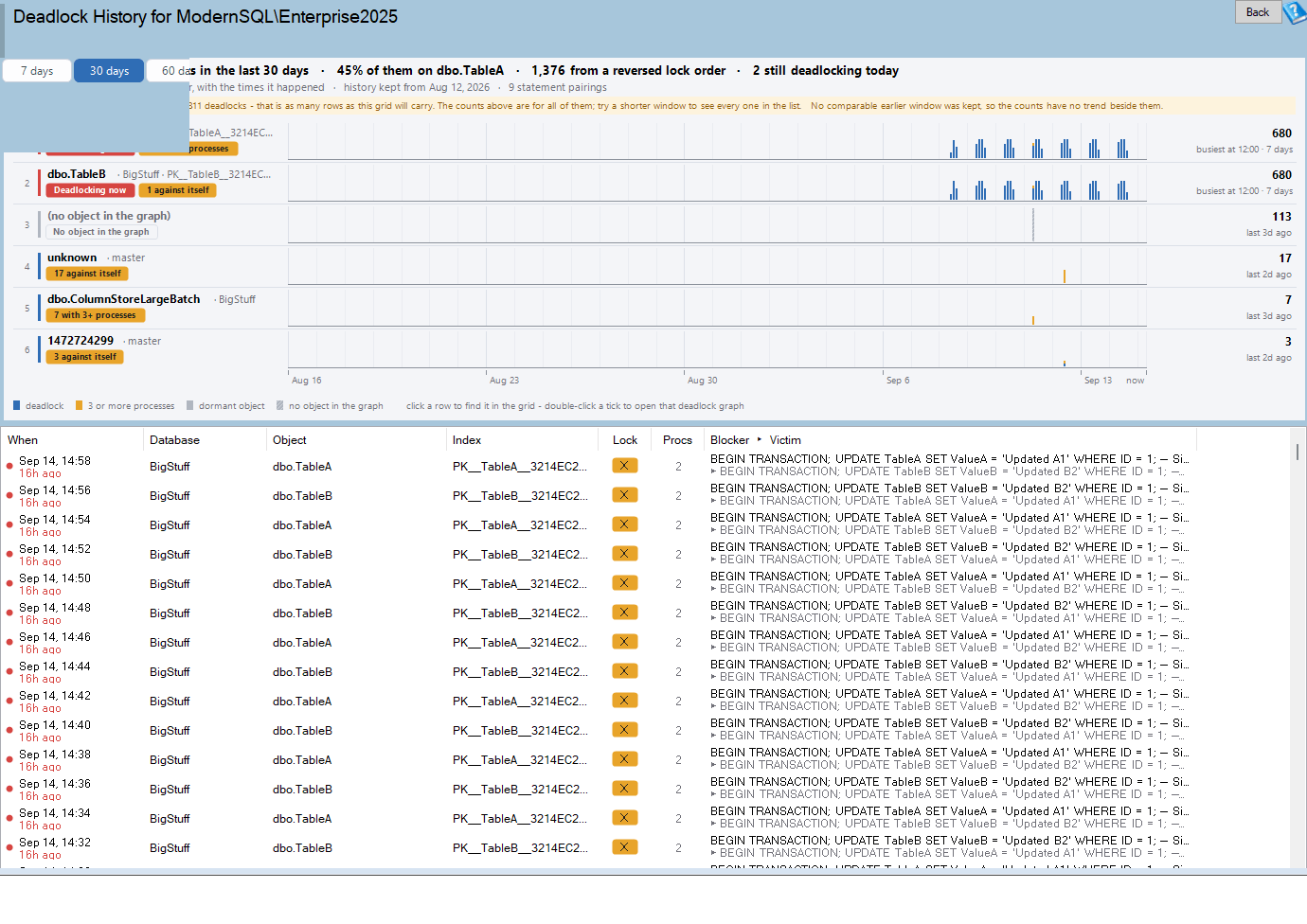Viewport: 1307px width, 924px height.
Task: Click the Sep 14, 14:44 timestamp
Action: click(x=55, y=666)
